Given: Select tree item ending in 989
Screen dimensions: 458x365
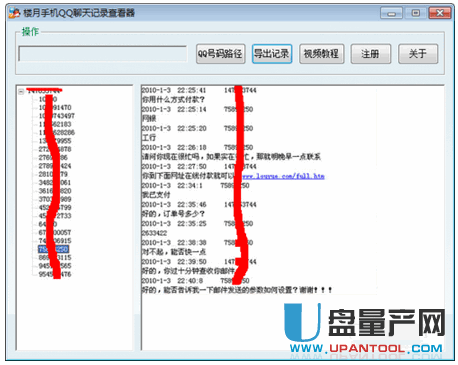Looking at the screenshot, I should 55,199.
